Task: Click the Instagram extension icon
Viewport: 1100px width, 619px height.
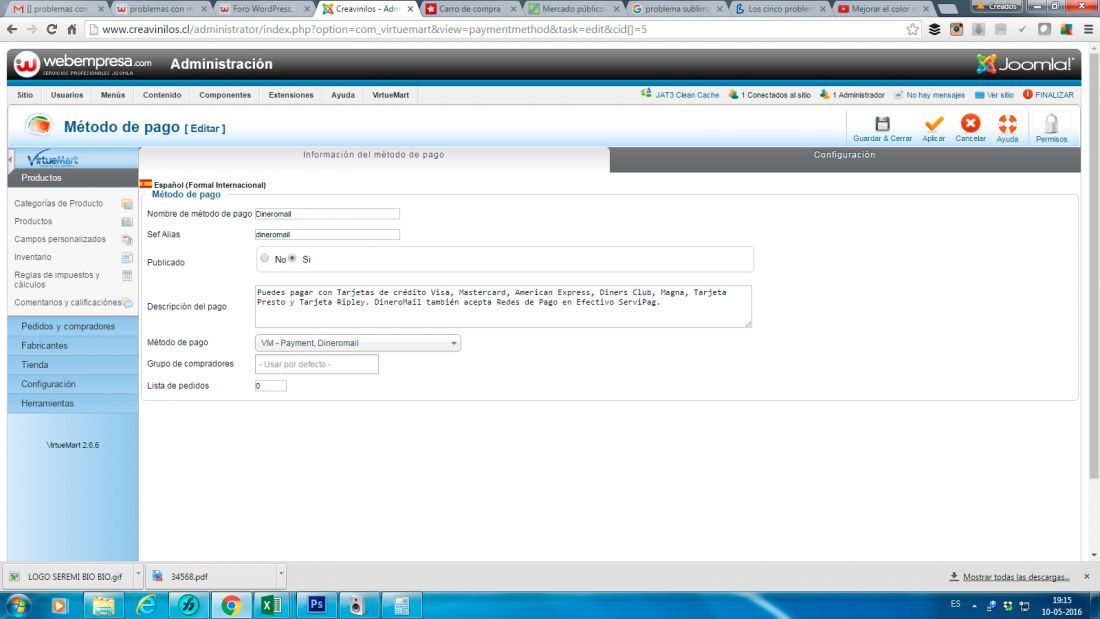Action: tap(956, 29)
